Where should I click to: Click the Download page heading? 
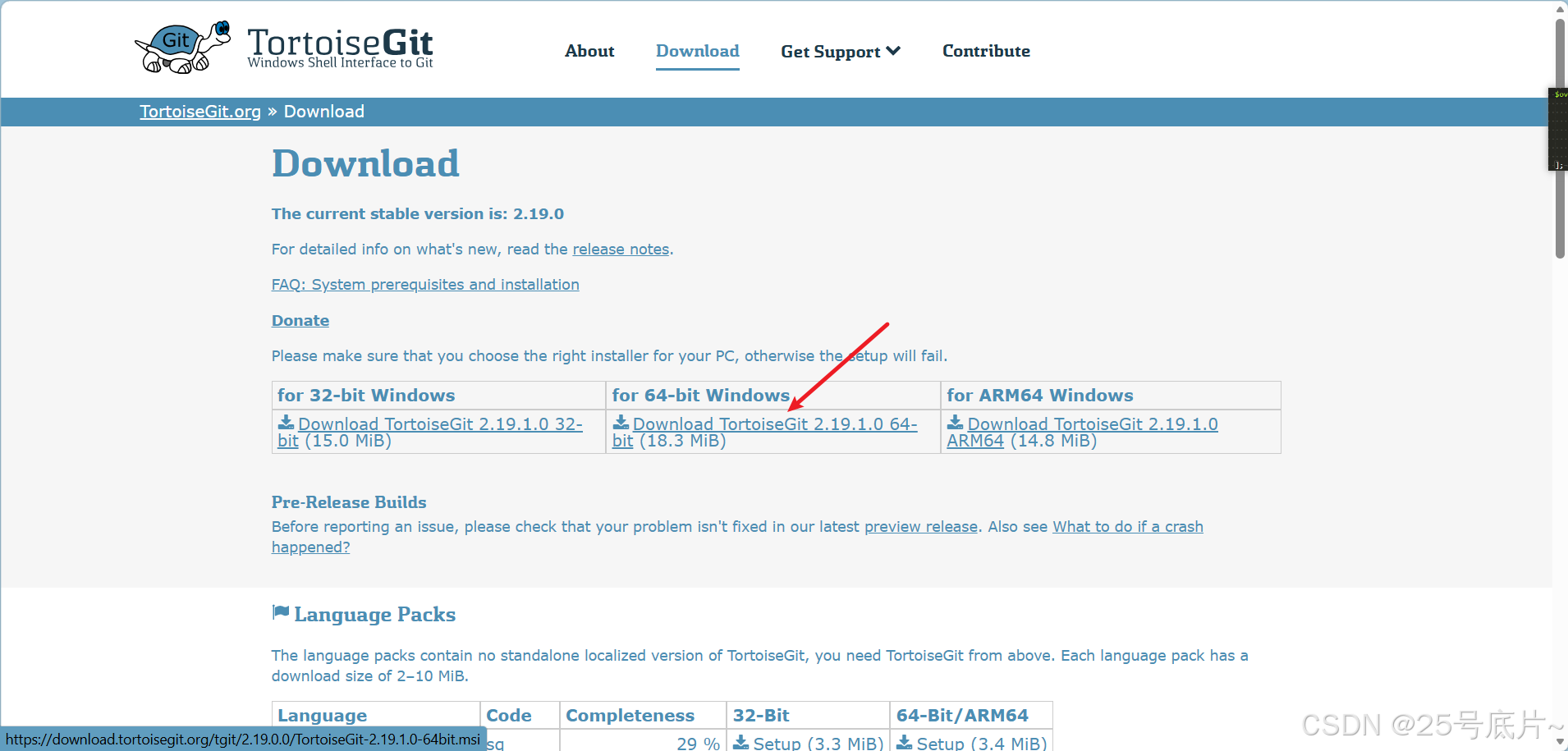(x=365, y=163)
